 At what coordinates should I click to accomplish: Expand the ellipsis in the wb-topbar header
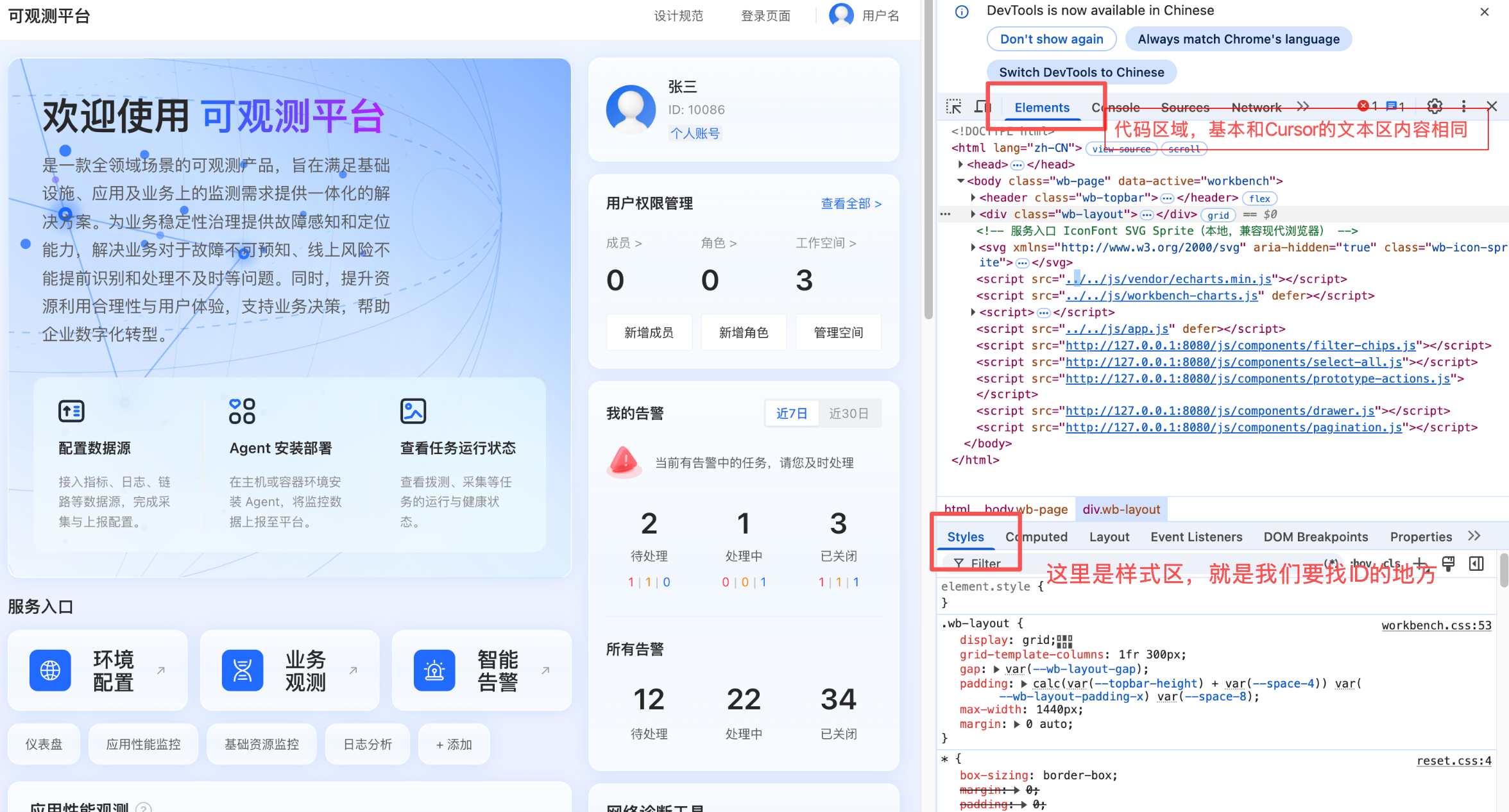(1167, 198)
